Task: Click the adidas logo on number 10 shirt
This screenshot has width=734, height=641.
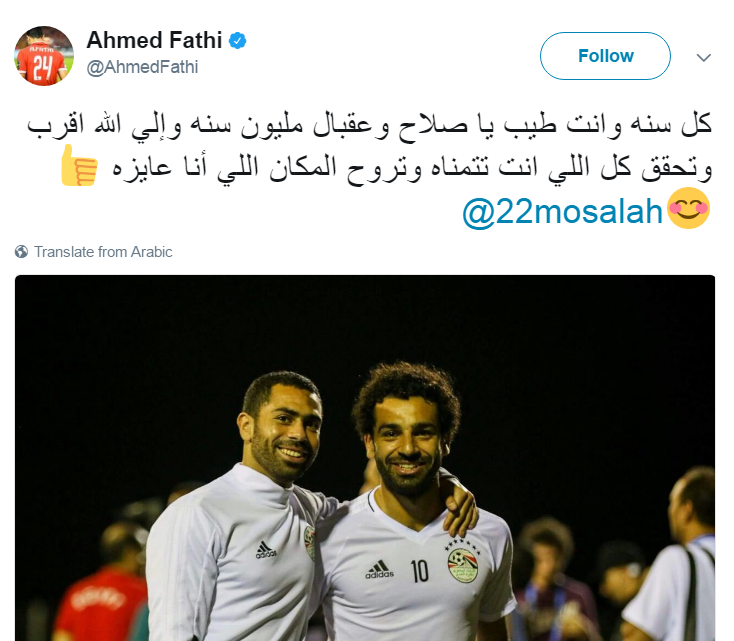Action: pyautogui.click(x=380, y=569)
